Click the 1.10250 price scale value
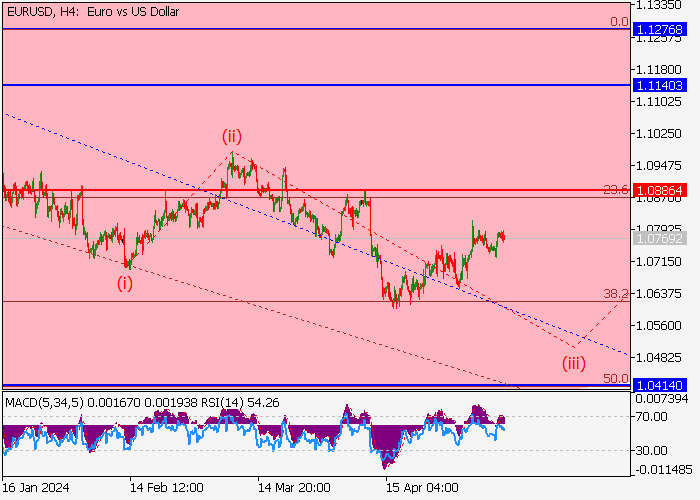 tap(659, 133)
